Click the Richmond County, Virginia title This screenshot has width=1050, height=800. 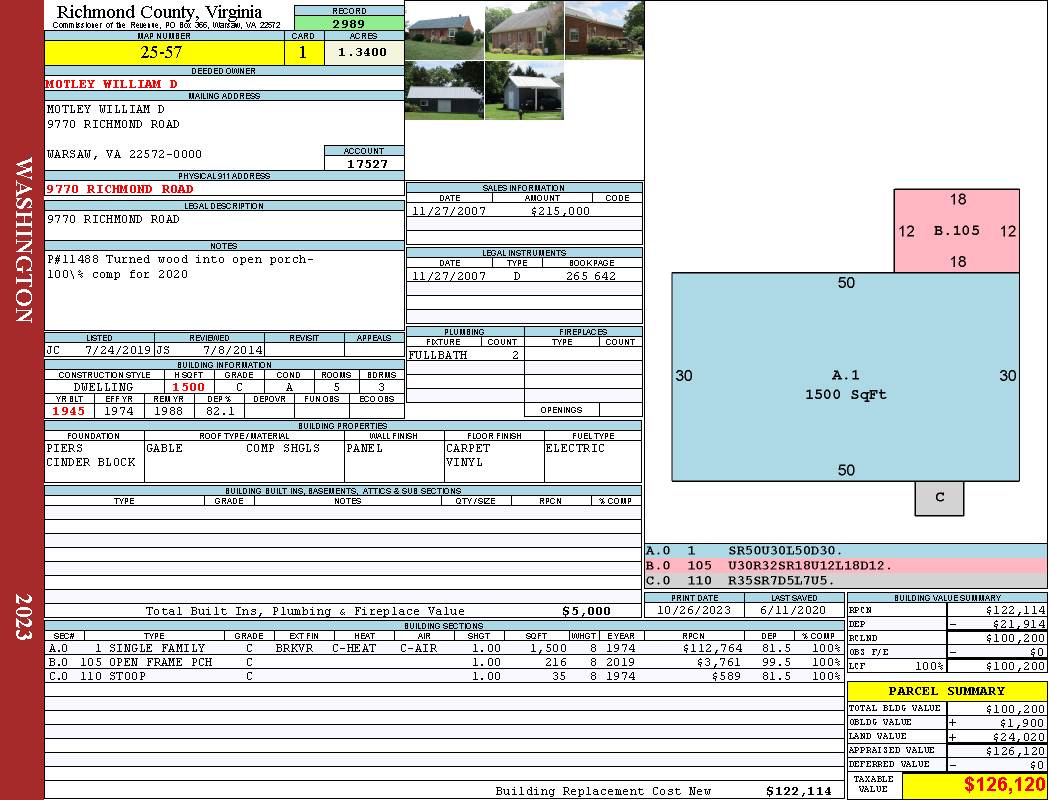point(159,12)
